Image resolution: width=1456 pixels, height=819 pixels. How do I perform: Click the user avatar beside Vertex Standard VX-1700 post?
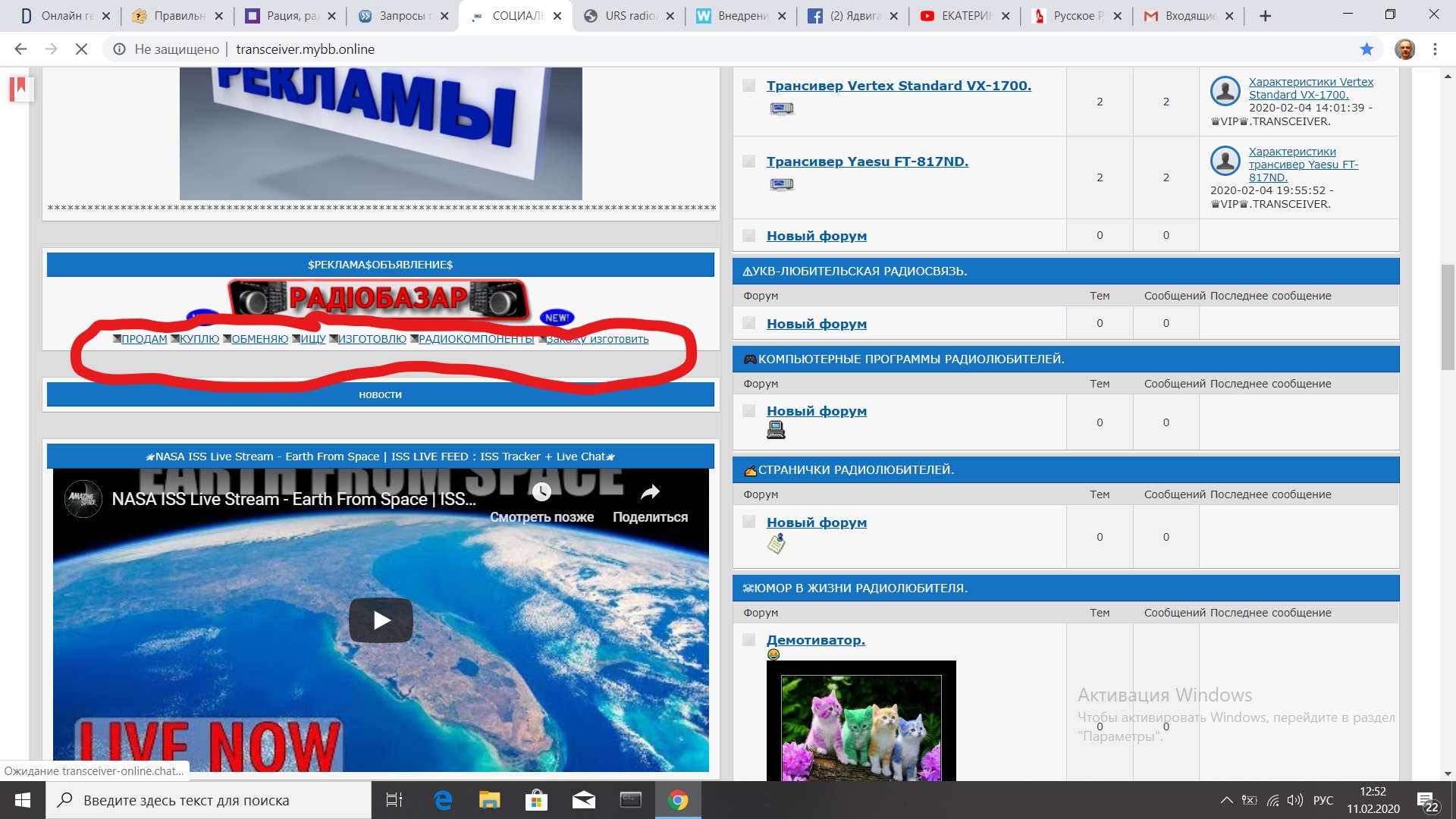(x=1225, y=91)
